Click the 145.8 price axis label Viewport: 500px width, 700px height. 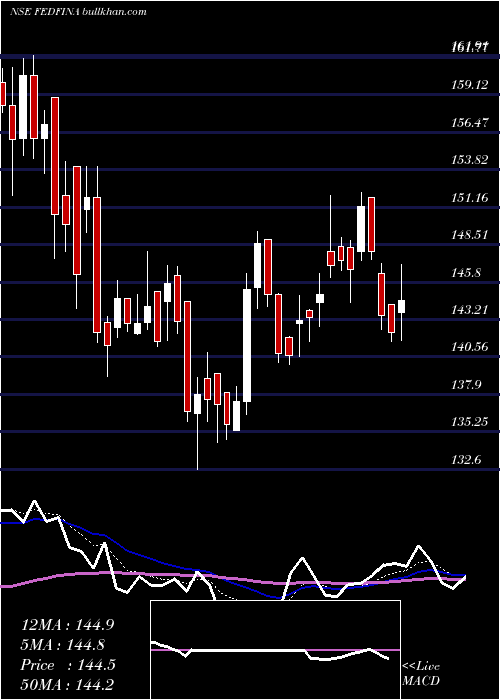(x=467, y=272)
